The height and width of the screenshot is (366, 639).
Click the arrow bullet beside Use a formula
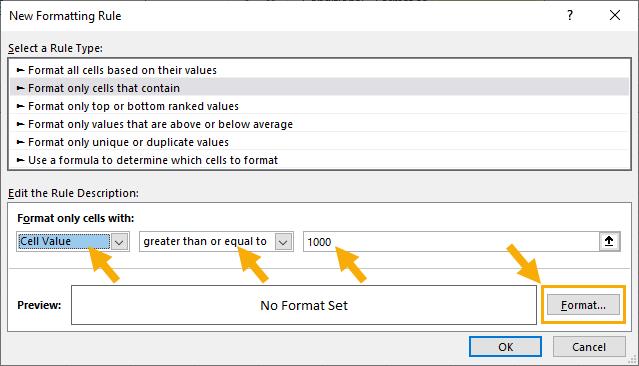click(20, 160)
